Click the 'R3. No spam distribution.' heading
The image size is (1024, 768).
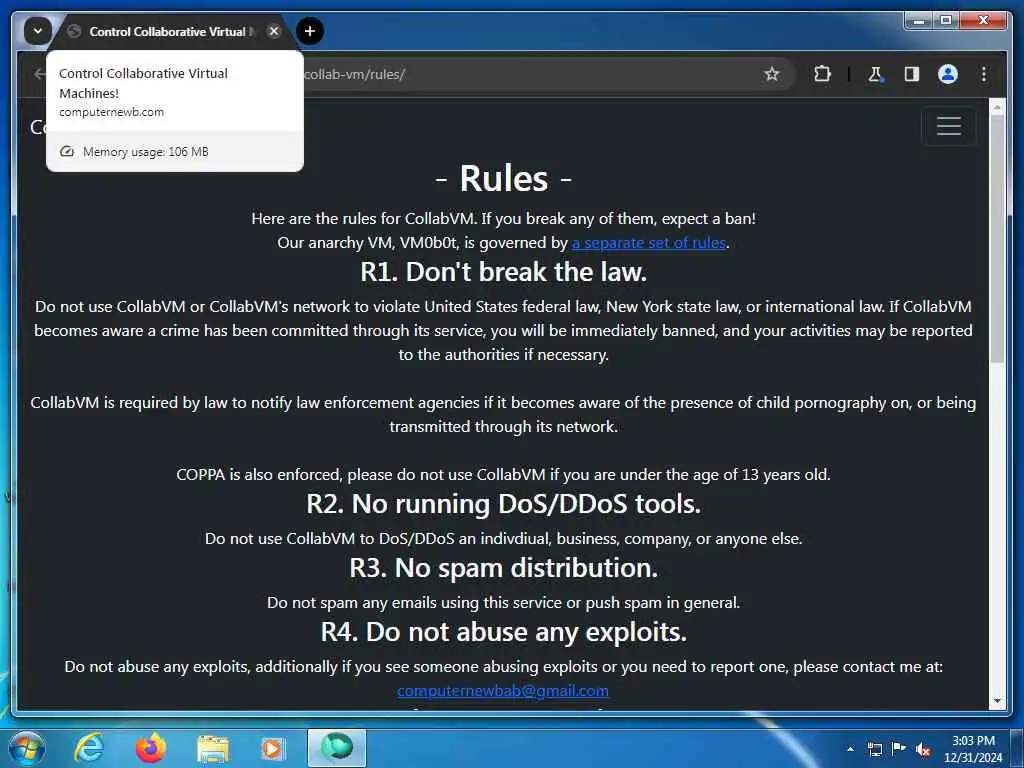coord(504,568)
